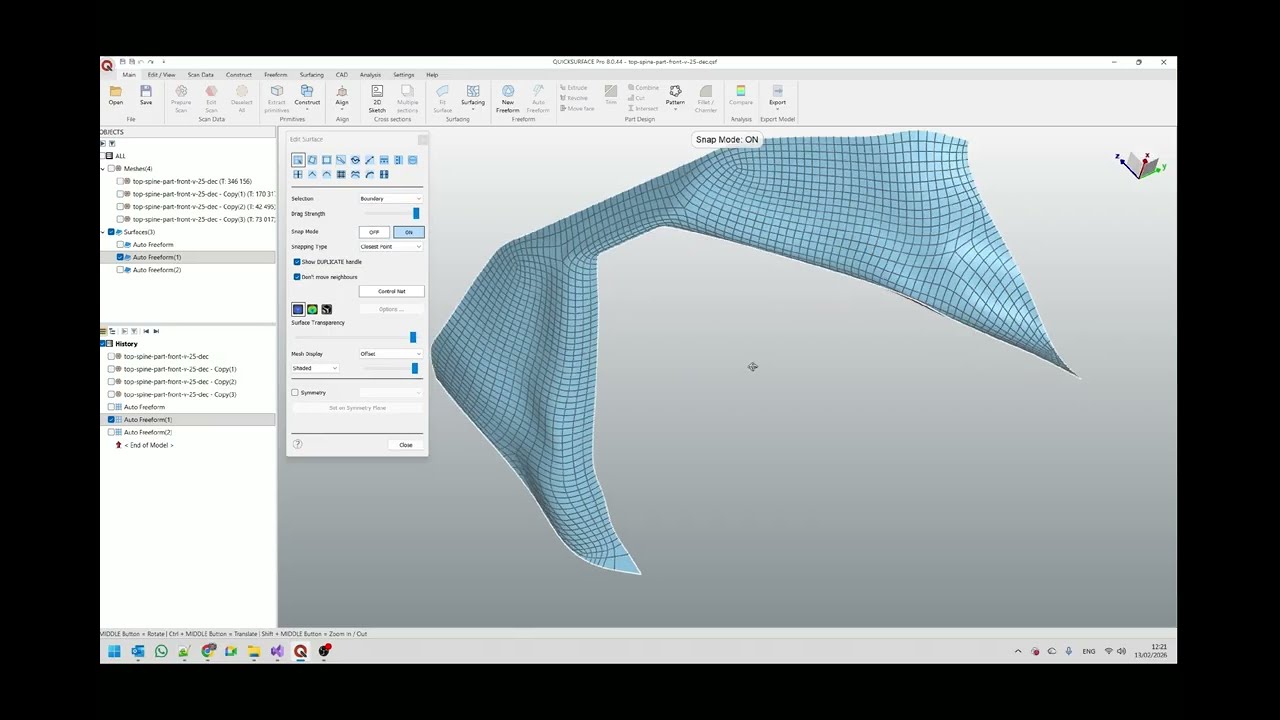Set Snap Mode to ON
Viewport: 1280px width, 720px height.
click(408, 232)
